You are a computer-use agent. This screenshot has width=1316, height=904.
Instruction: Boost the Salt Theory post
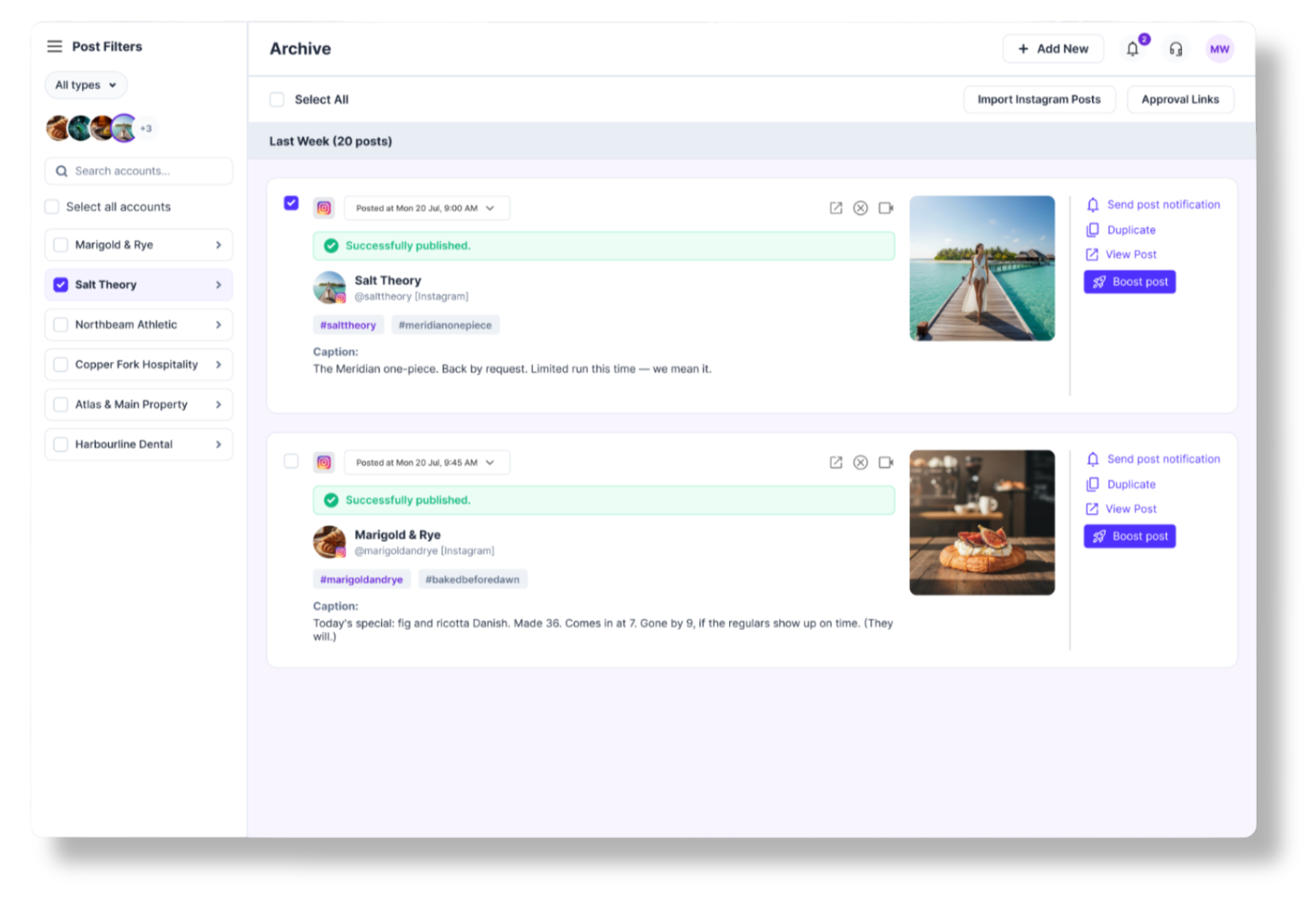(x=1129, y=282)
